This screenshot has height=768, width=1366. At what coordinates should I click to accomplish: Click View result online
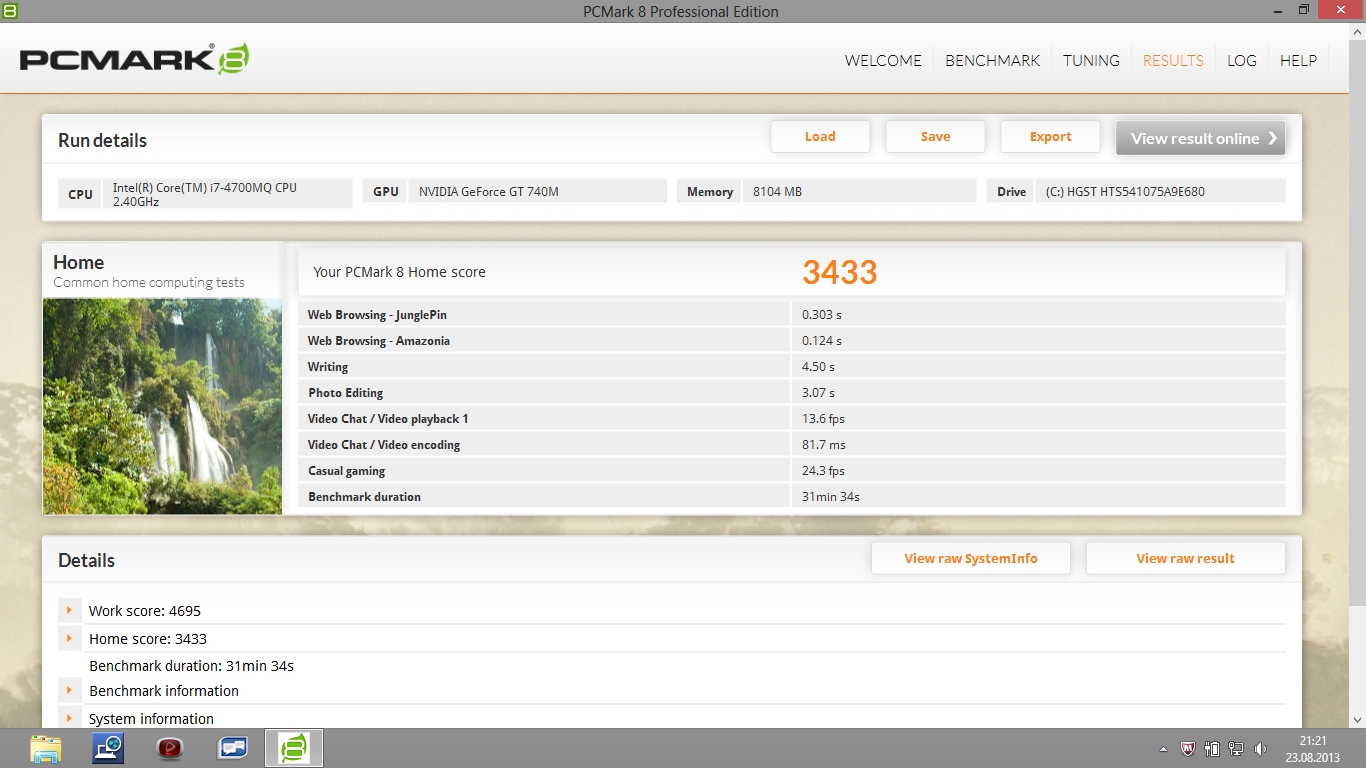coord(1200,138)
